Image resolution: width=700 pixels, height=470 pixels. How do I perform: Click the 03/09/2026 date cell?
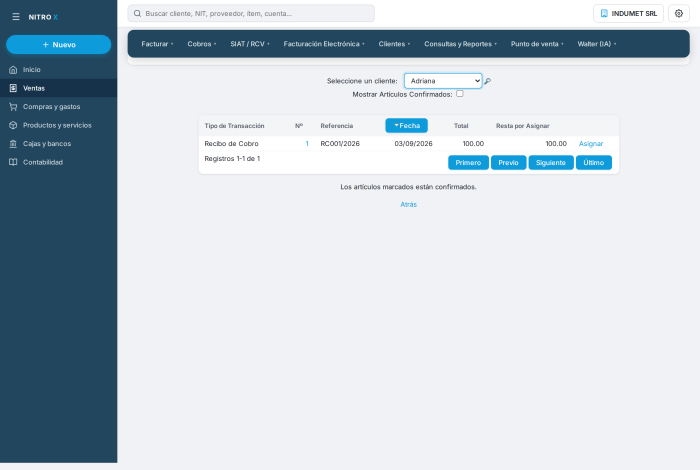tap(413, 144)
